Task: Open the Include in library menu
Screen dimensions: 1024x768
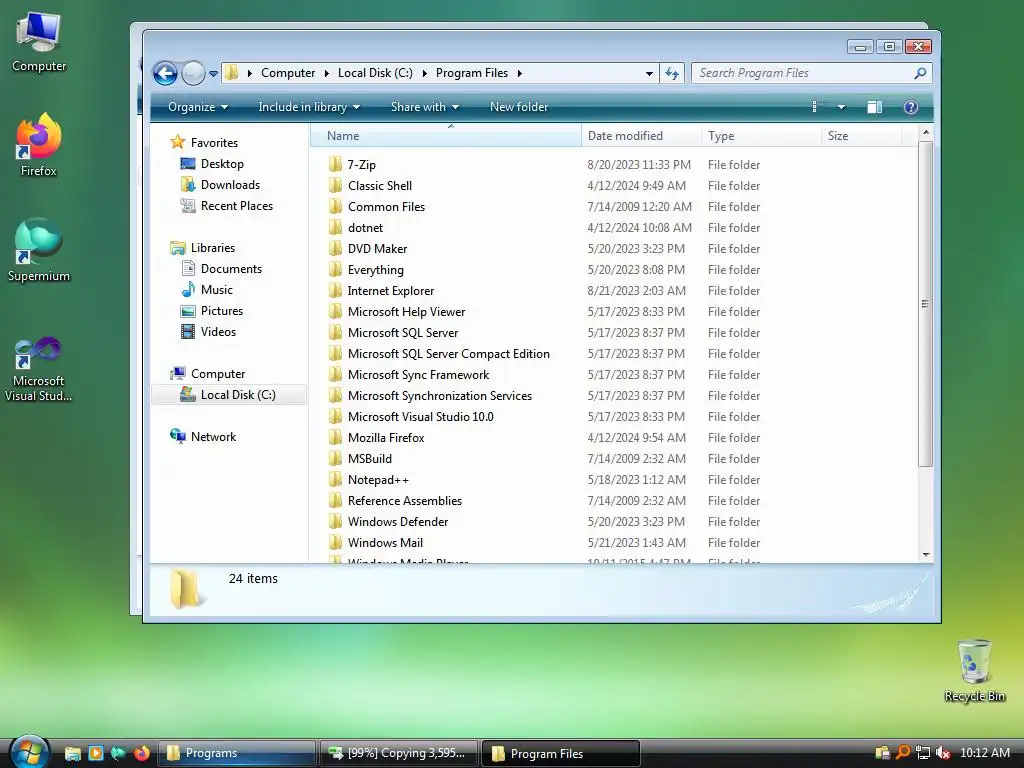Action: tap(309, 107)
